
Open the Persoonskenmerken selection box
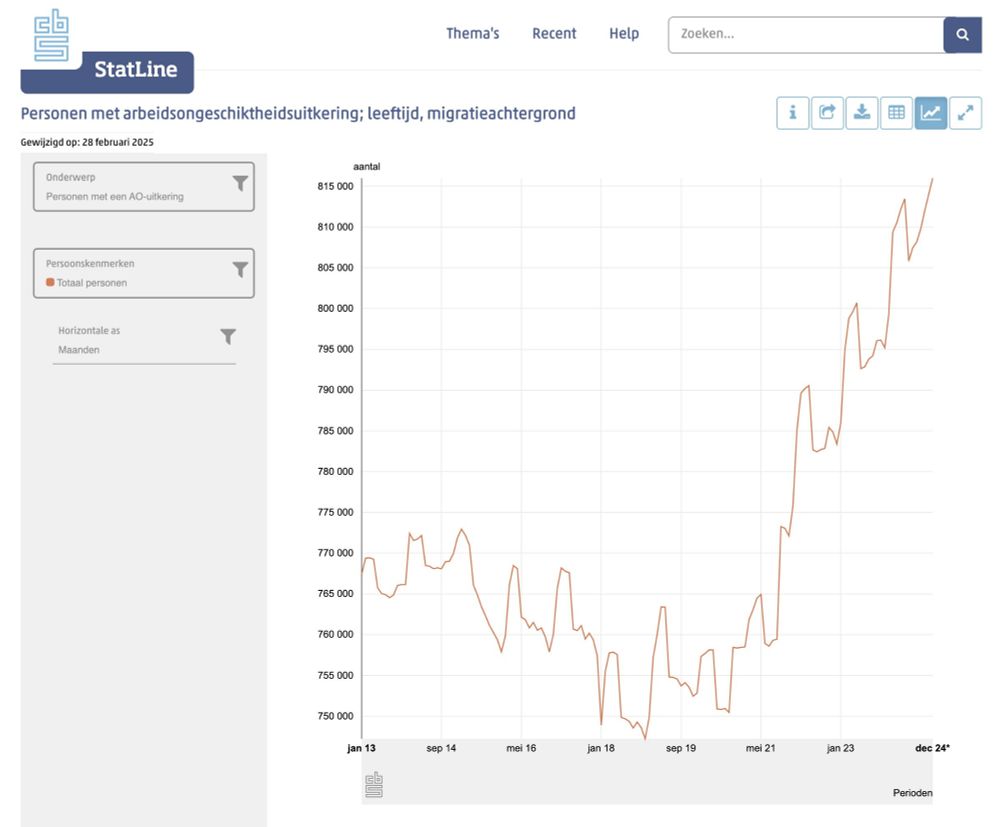tap(143, 273)
